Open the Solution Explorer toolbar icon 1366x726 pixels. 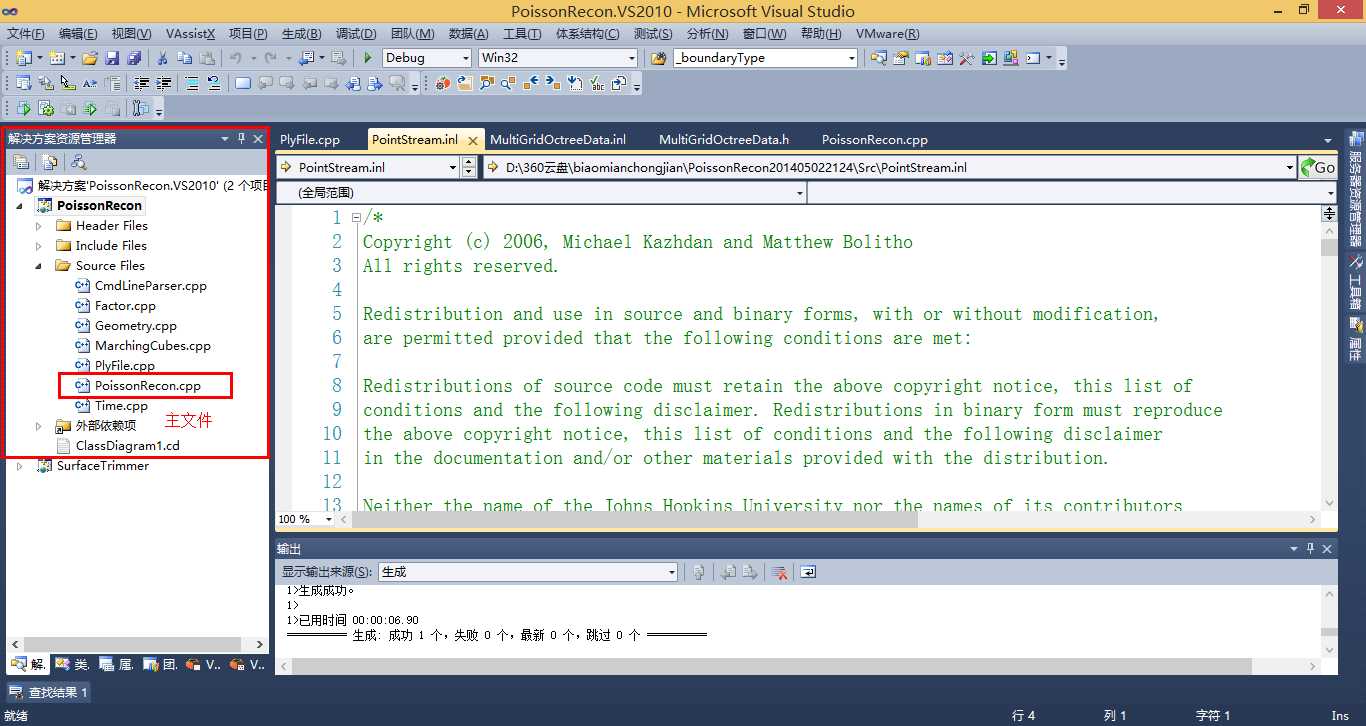pyautogui.click(x=879, y=58)
